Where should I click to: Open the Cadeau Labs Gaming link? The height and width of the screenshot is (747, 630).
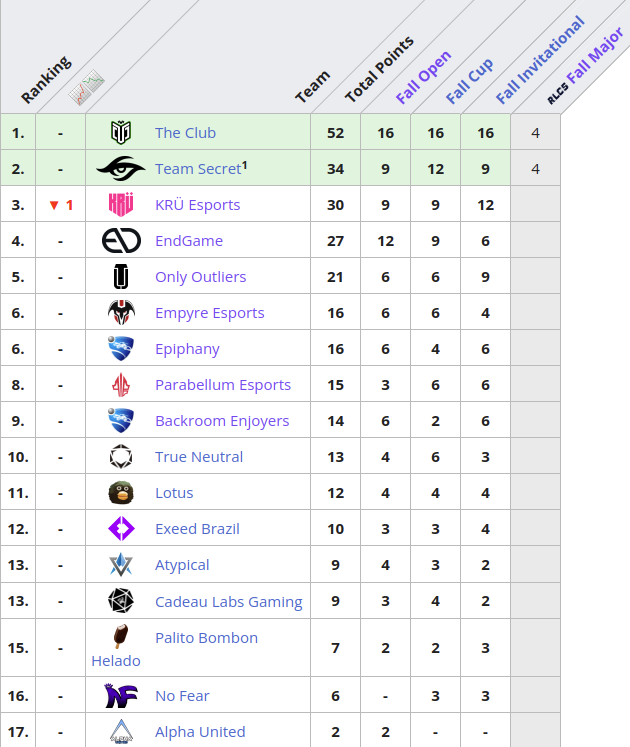[x=229, y=602]
